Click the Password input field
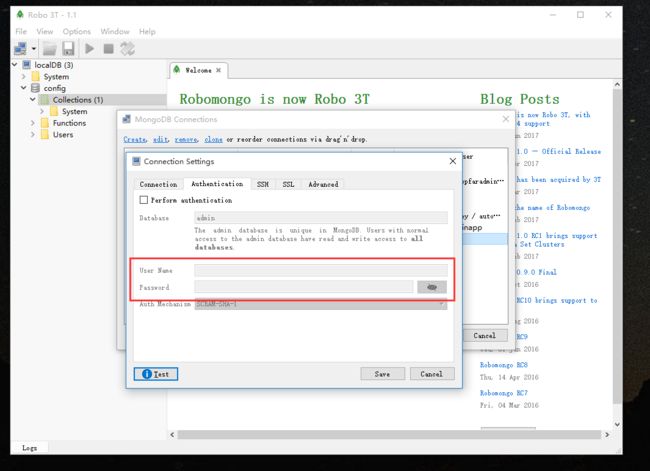650x471 pixels. point(304,287)
